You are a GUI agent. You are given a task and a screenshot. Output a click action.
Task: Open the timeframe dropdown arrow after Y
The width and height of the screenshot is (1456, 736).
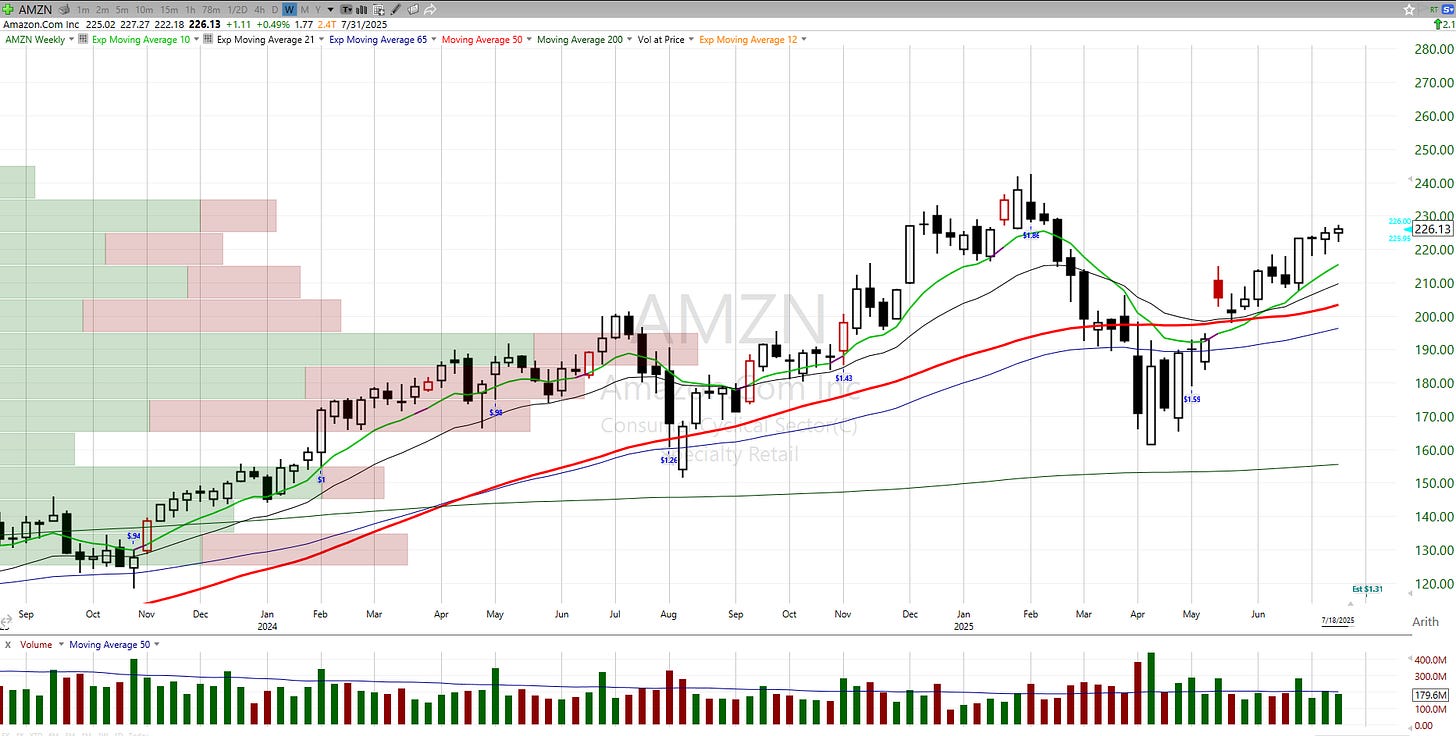[x=330, y=10]
